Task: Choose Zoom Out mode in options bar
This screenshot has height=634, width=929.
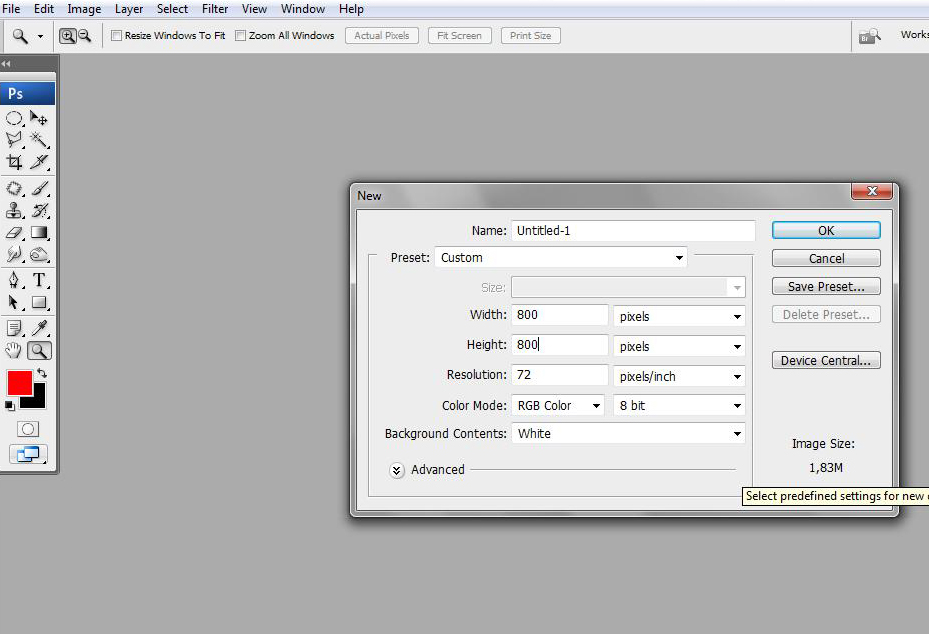Action: pyautogui.click(x=85, y=36)
